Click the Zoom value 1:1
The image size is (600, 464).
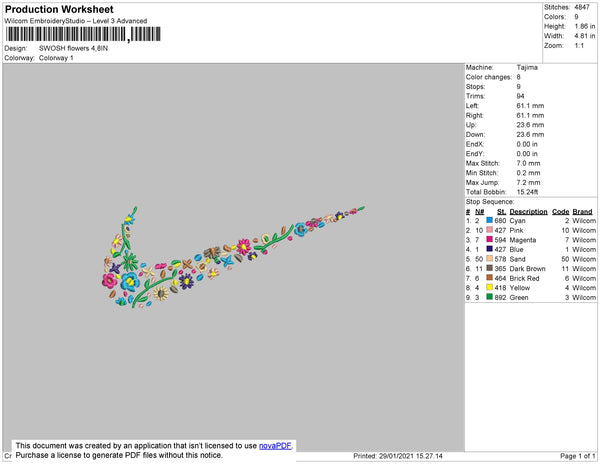[x=579, y=45]
